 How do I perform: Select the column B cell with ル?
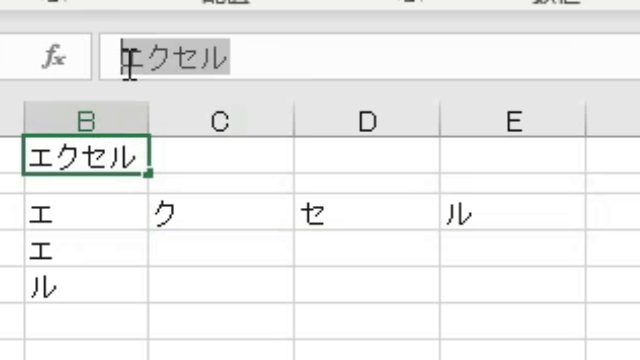click(86, 285)
